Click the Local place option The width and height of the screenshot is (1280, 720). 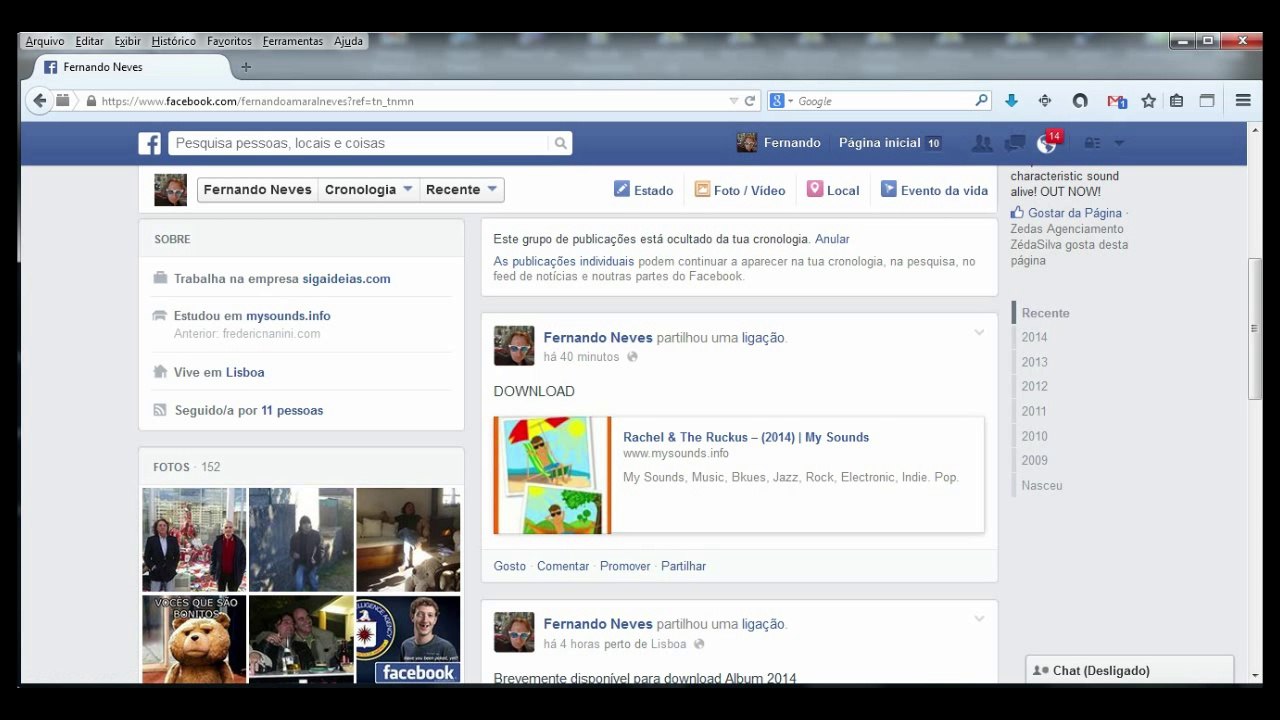833,190
